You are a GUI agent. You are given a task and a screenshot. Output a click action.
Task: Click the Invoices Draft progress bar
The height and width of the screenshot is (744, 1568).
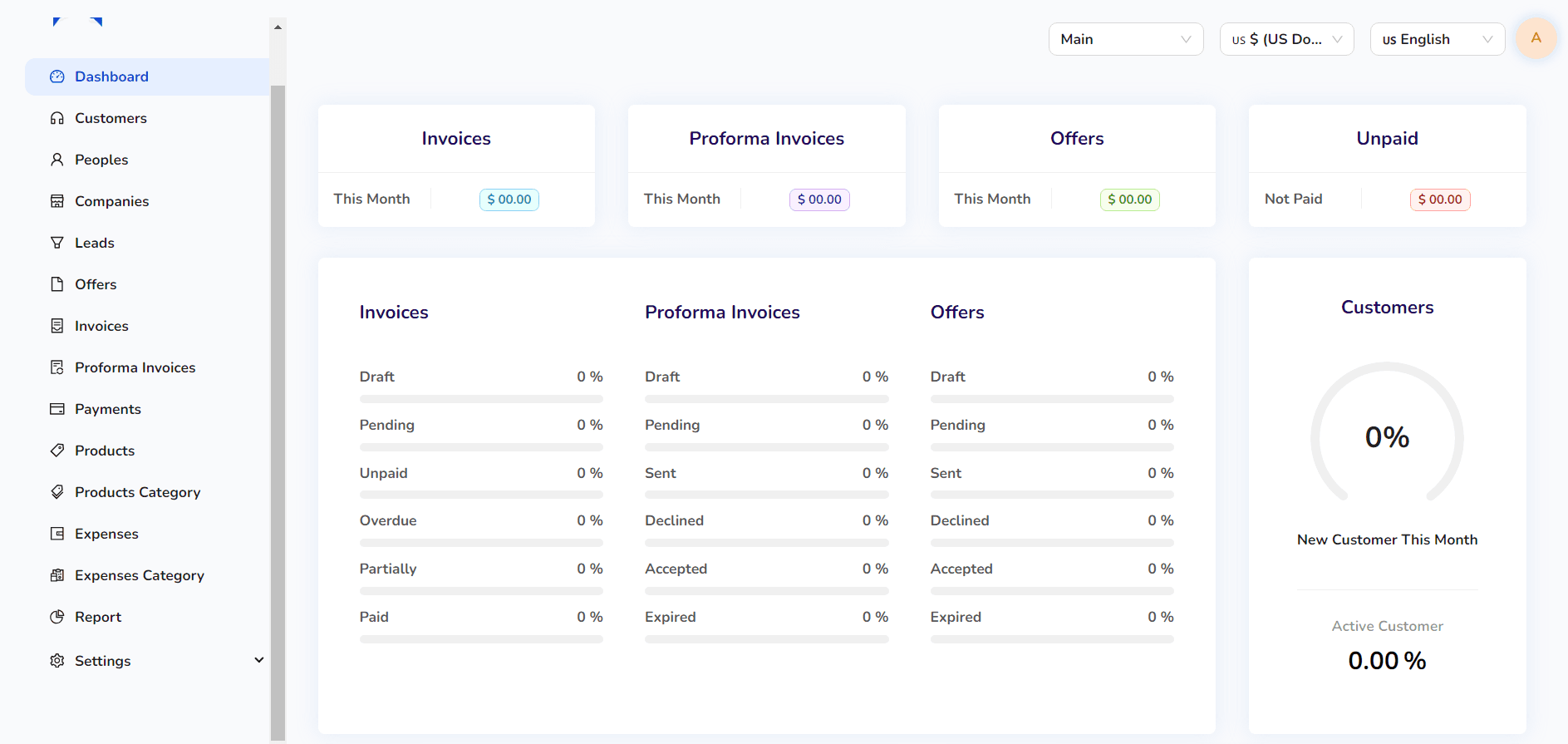tap(480, 399)
